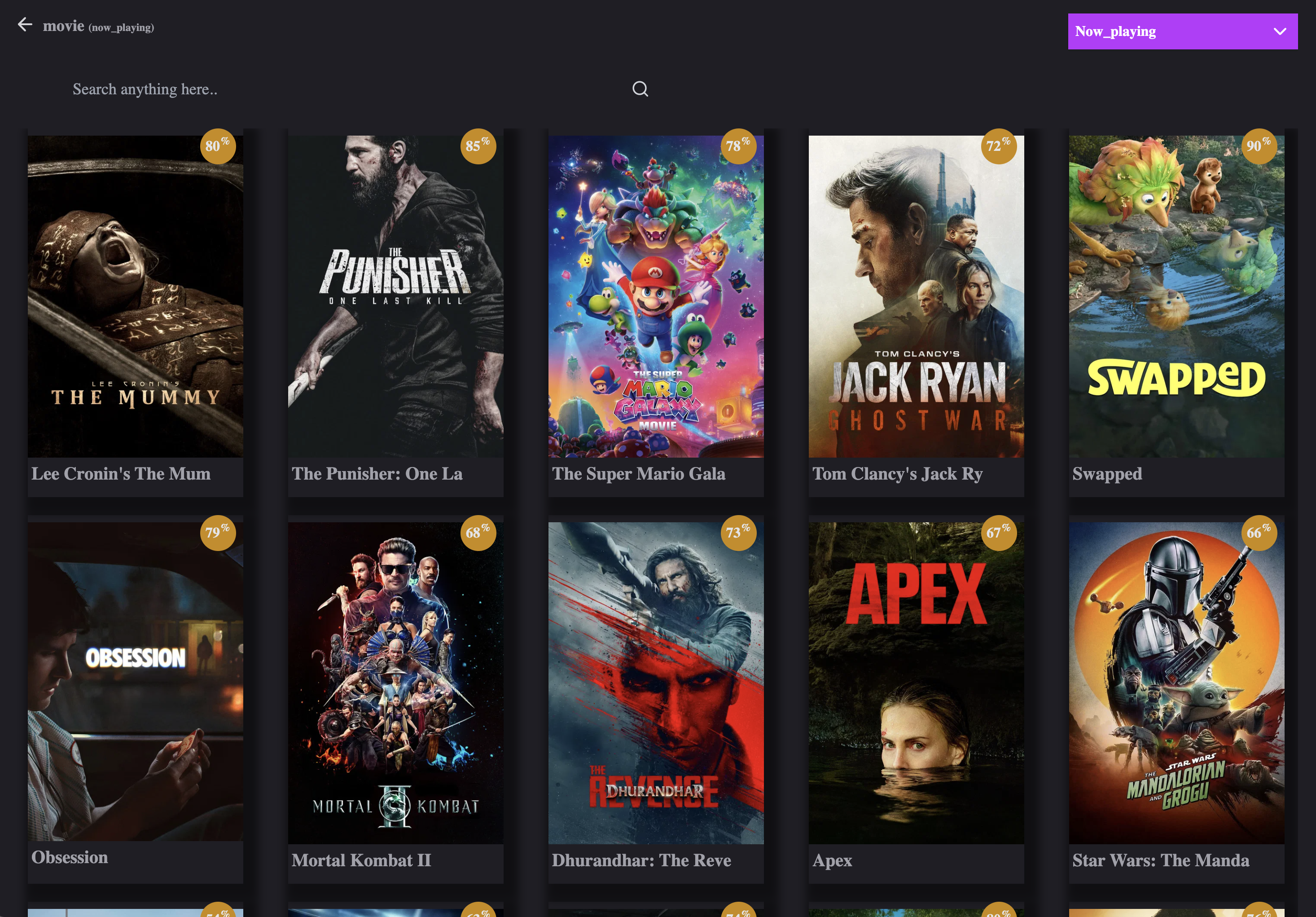Open the Obsession movie poster
Viewport: 1316px width, 917px height.
pos(135,681)
